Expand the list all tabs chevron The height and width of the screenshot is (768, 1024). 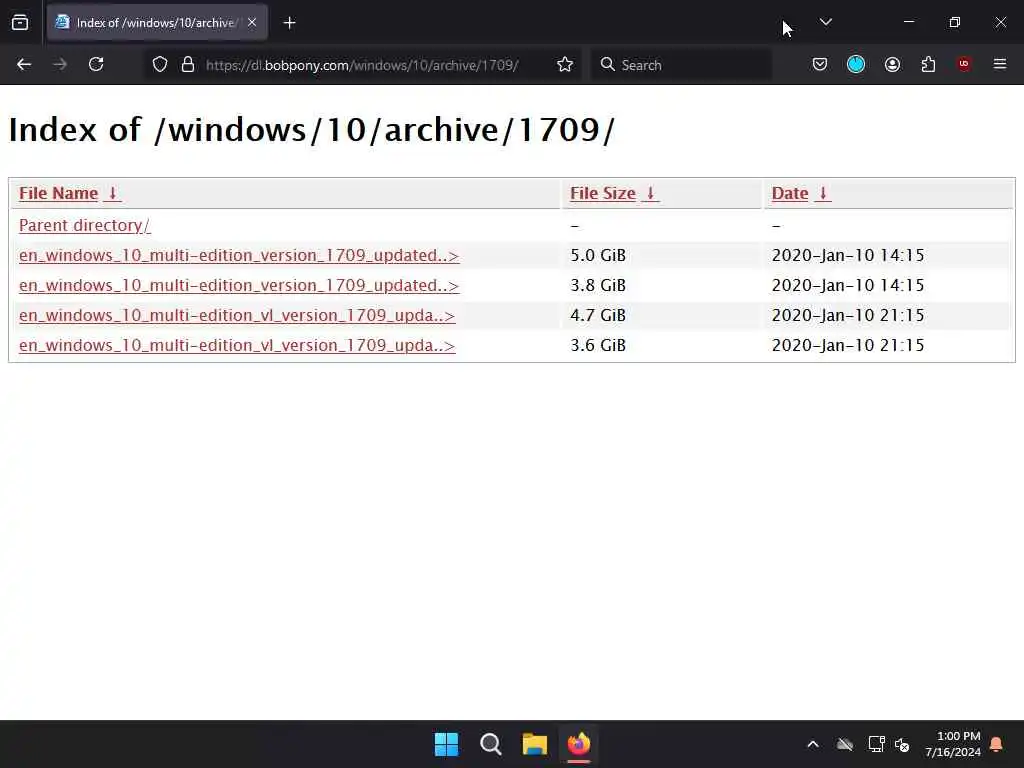click(x=825, y=22)
